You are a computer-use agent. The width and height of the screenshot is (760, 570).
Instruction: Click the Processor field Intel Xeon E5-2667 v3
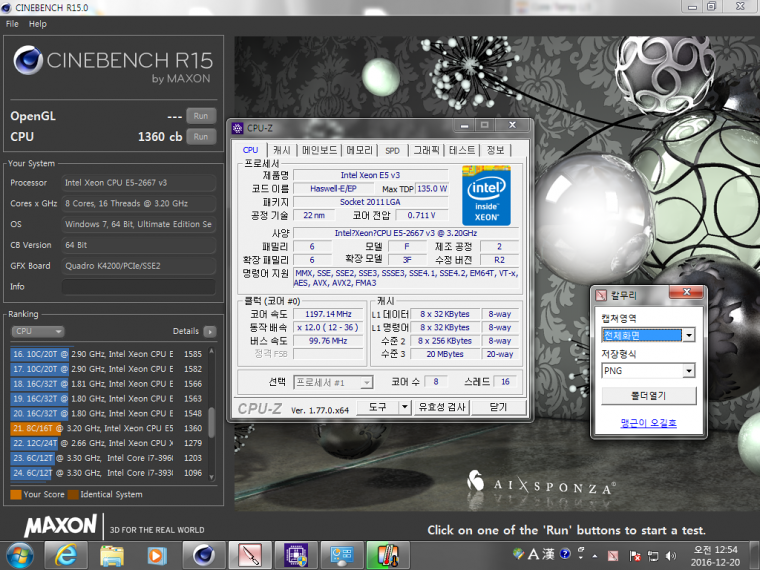click(139, 183)
